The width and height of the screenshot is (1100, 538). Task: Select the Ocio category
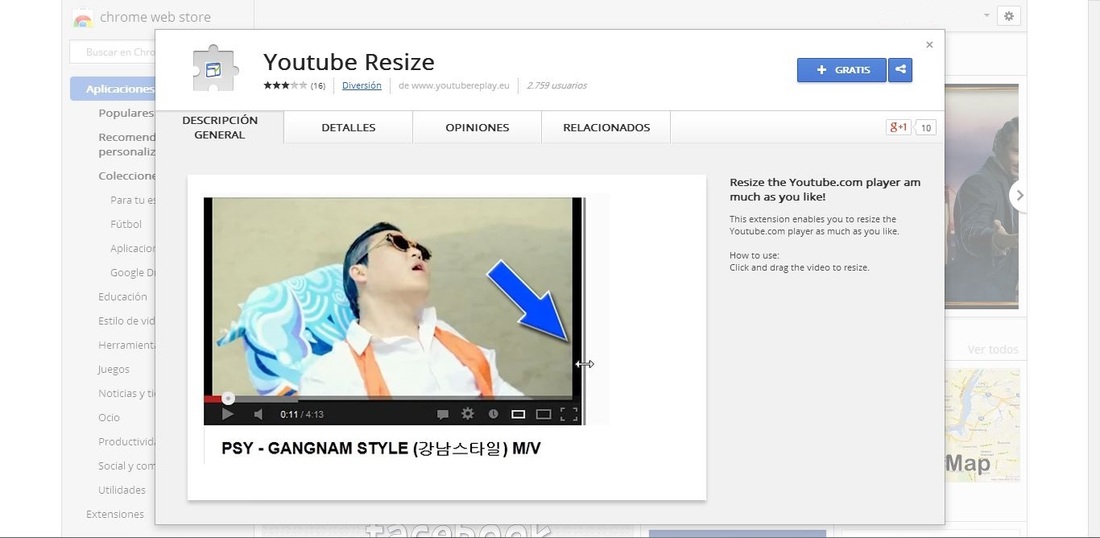(109, 417)
